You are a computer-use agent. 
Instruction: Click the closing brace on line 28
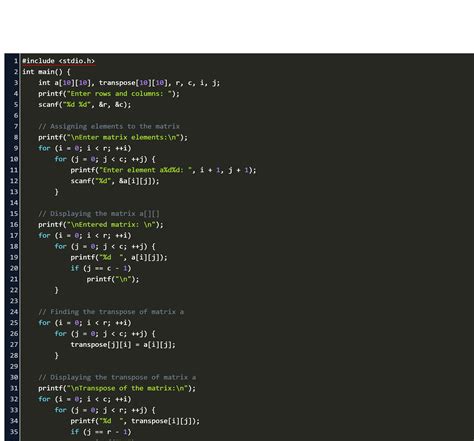(x=56, y=356)
